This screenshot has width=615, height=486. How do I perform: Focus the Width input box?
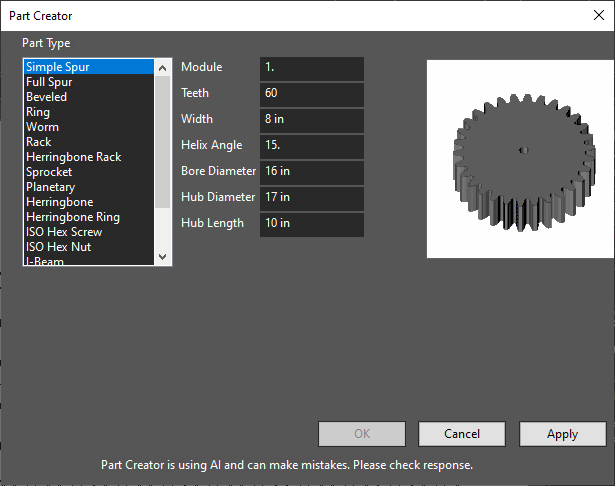pos(312,120)
